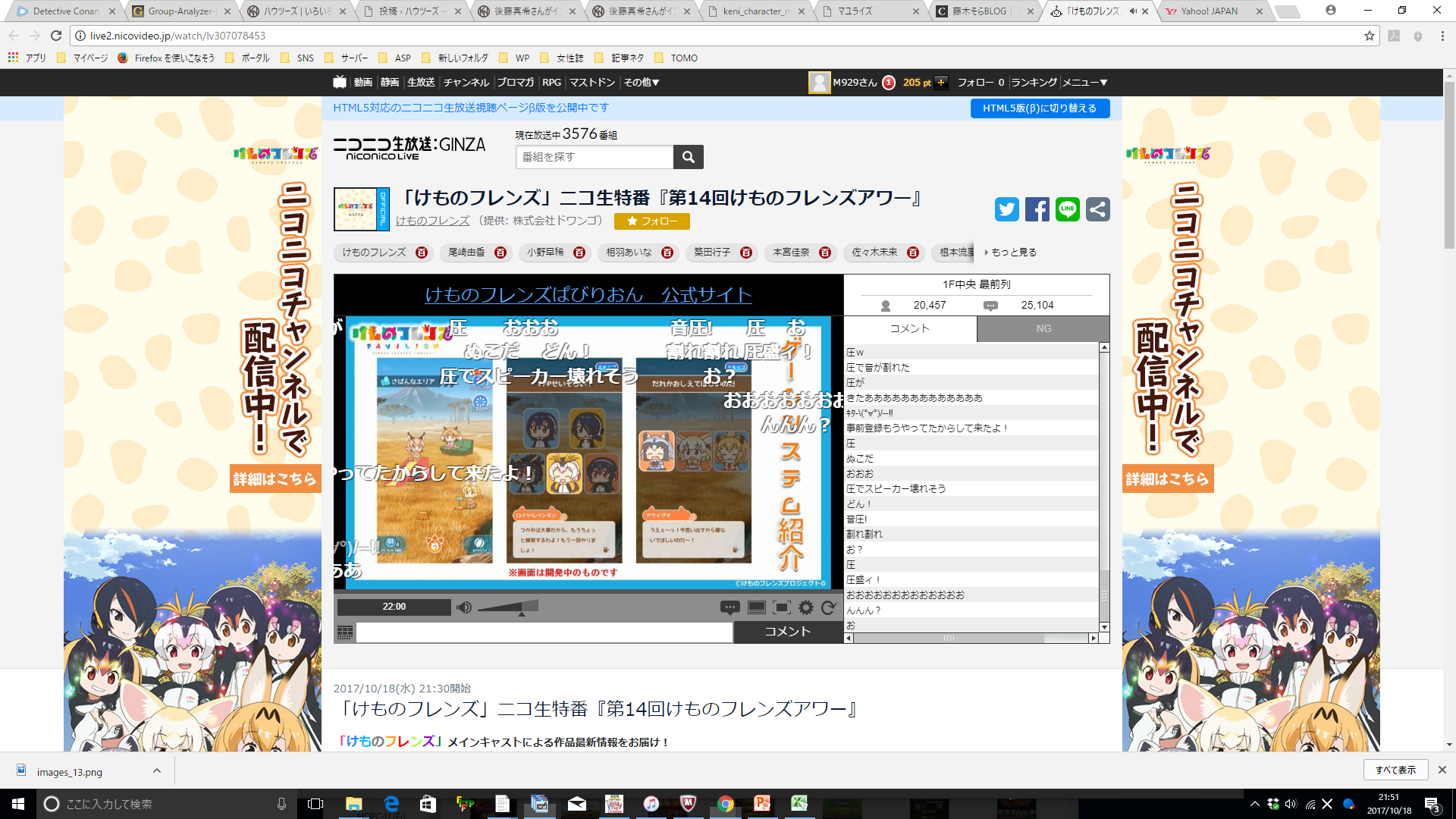1456x819 pixels.
Task: Adjust the player volume slider
Action: 507,607
